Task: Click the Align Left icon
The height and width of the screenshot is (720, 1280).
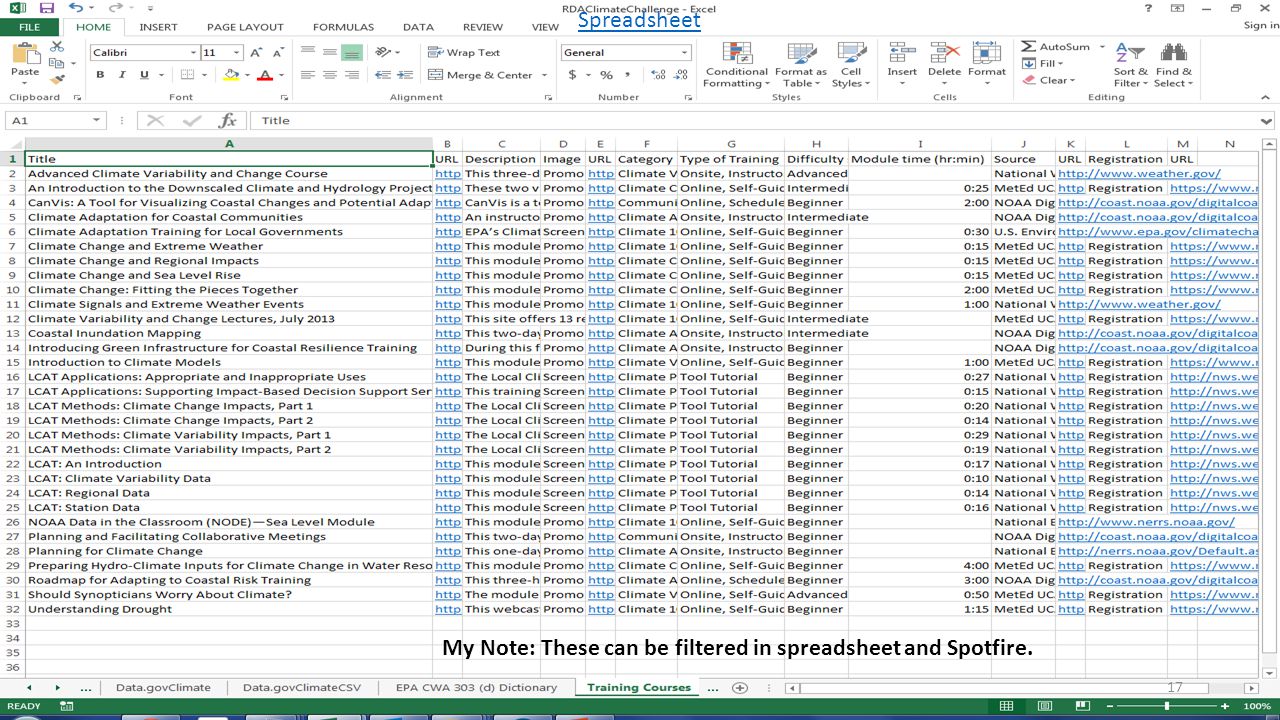Action: pos(308,75)
